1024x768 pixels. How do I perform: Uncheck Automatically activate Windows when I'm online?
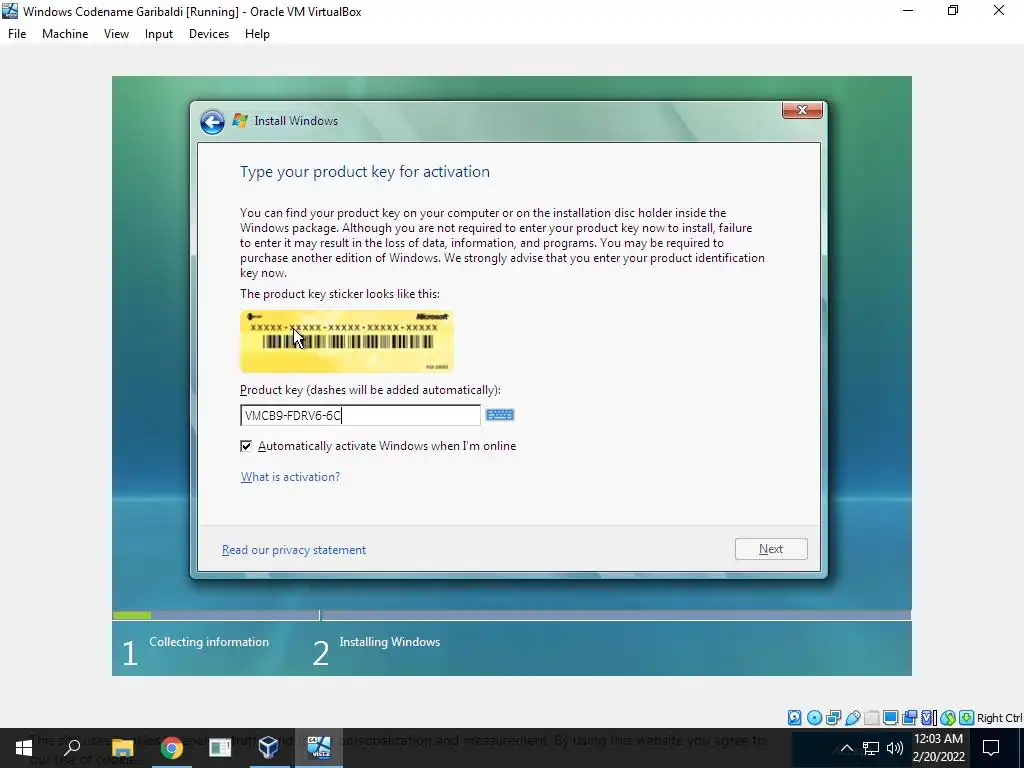(246, 446)
